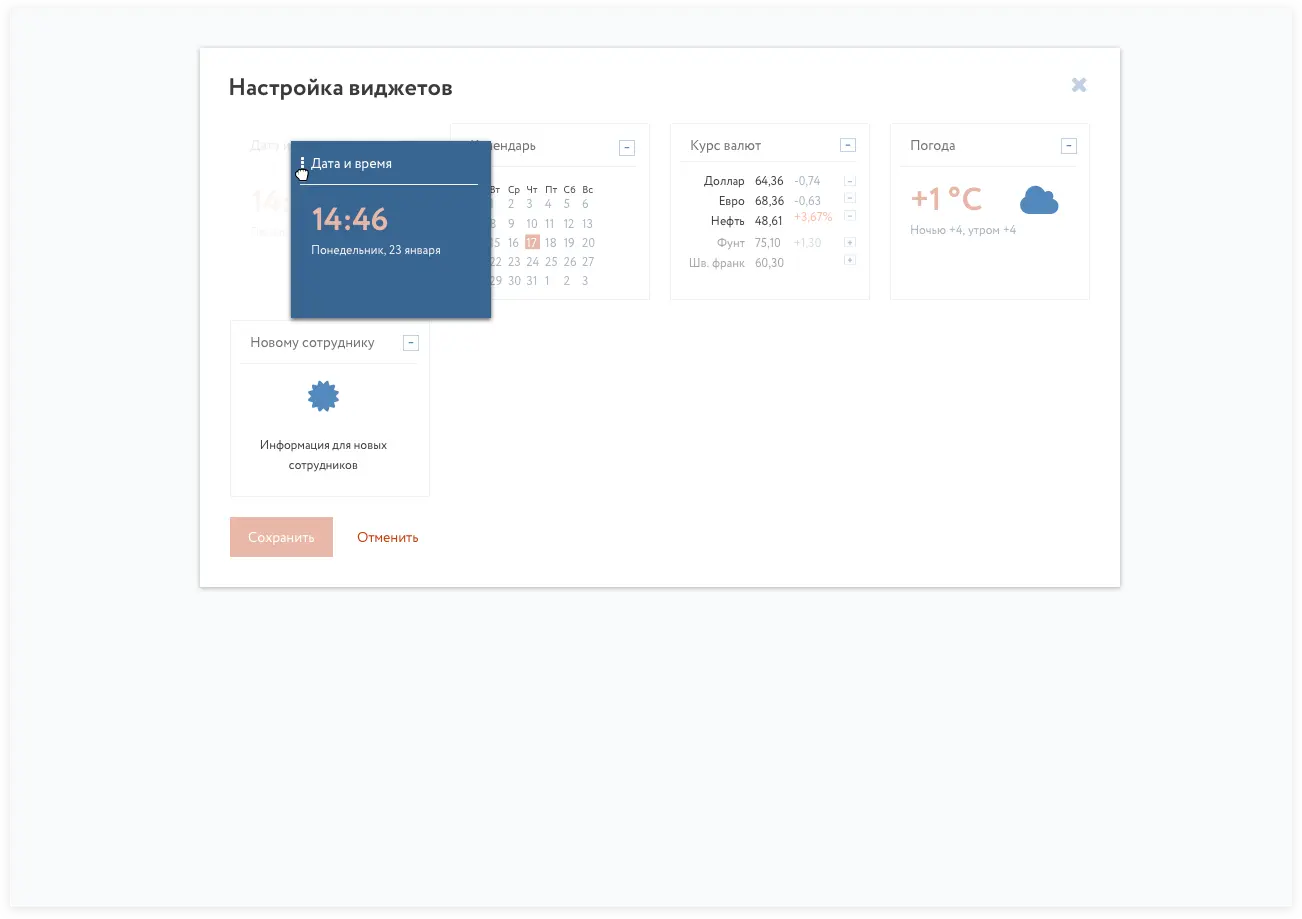Click the Вс weekday header

[588, 189]
